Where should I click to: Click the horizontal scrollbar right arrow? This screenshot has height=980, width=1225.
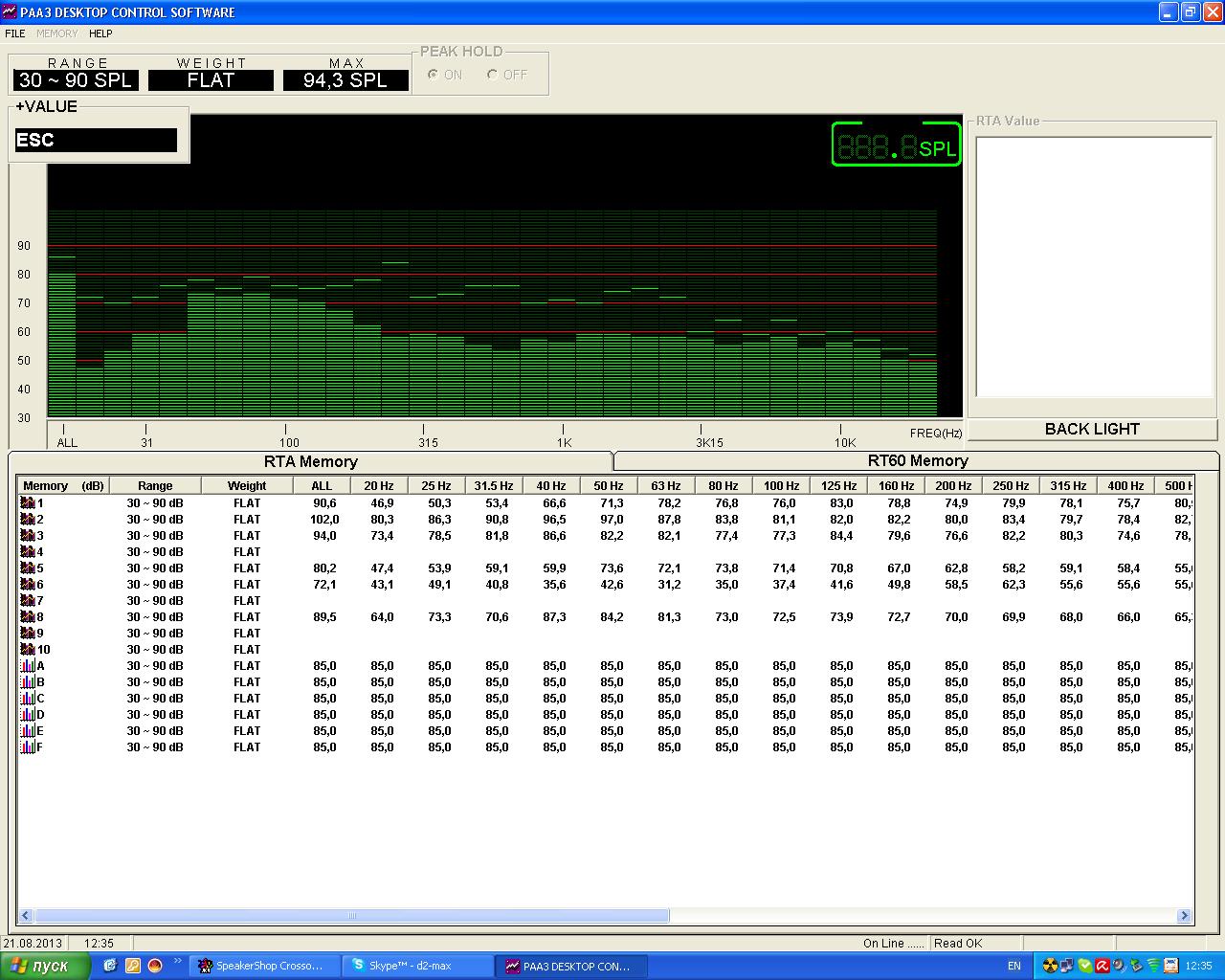coord(1184,916)
